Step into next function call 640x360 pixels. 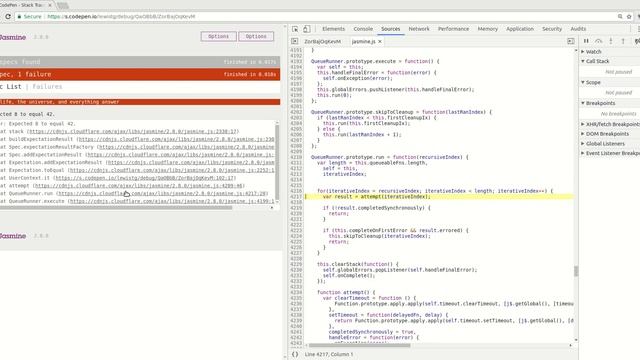pos(611,41)
